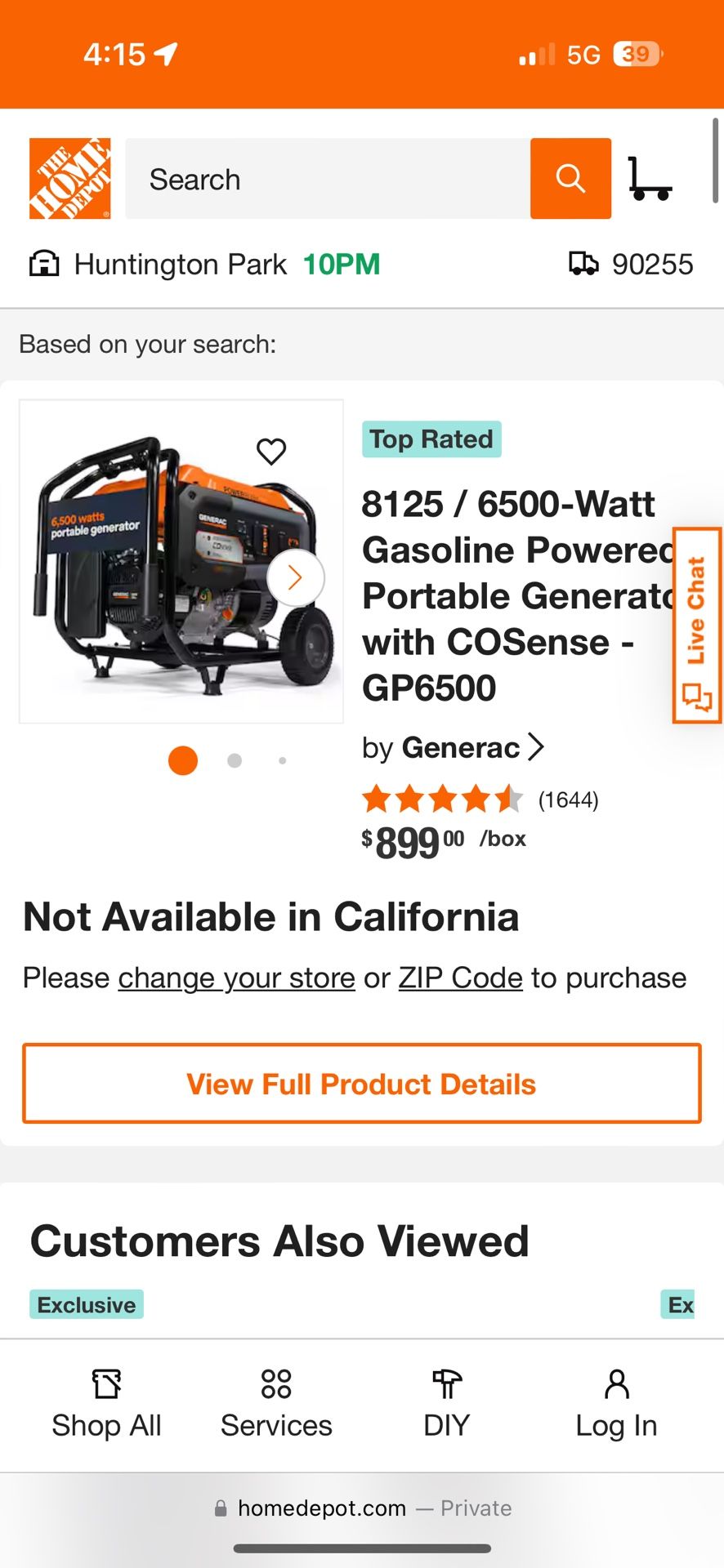This screenshot has height=1568, width=724.
Task: Change delivery ZIP code 90255
Action: (x=652, y=264)
